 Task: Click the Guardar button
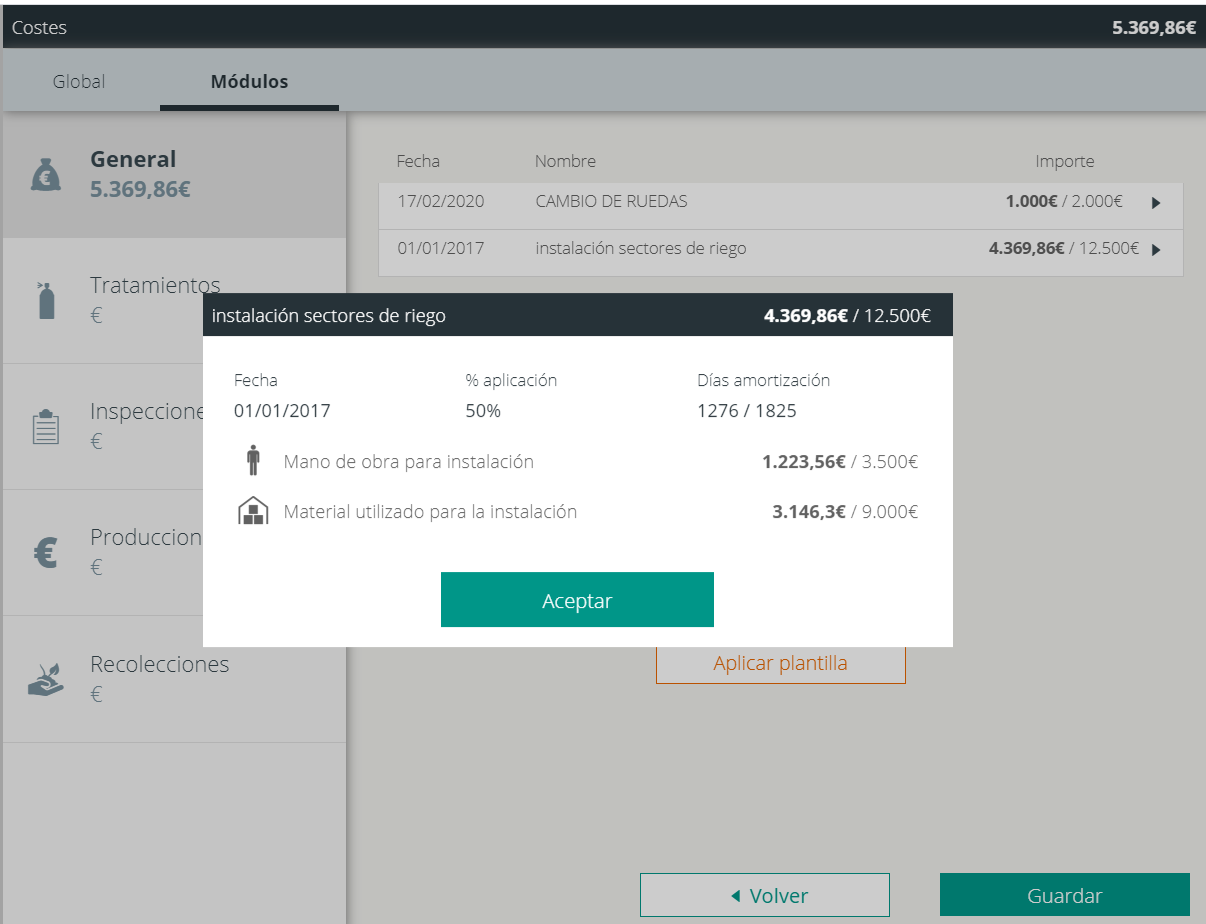(x=1064, y=896)
